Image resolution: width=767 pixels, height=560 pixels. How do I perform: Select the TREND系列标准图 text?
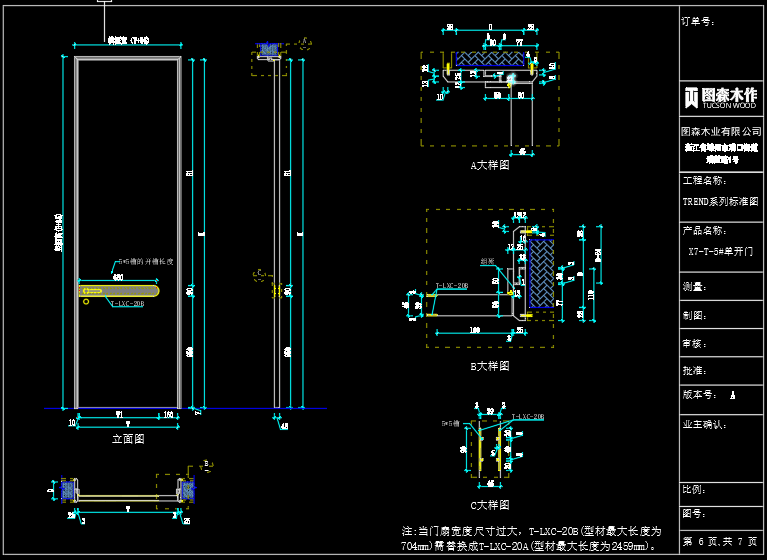(720, 200)
